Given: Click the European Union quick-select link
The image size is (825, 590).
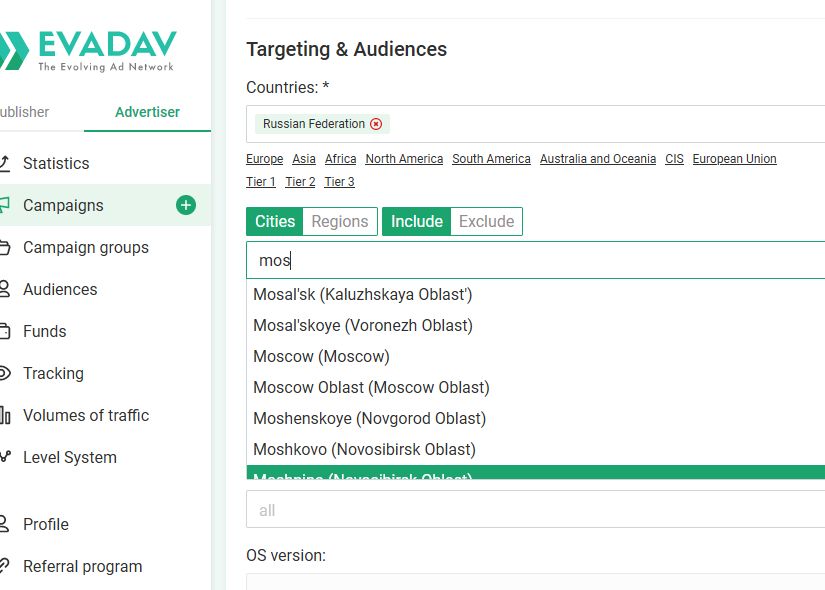Looking at the screenshot, I should 734,159.
